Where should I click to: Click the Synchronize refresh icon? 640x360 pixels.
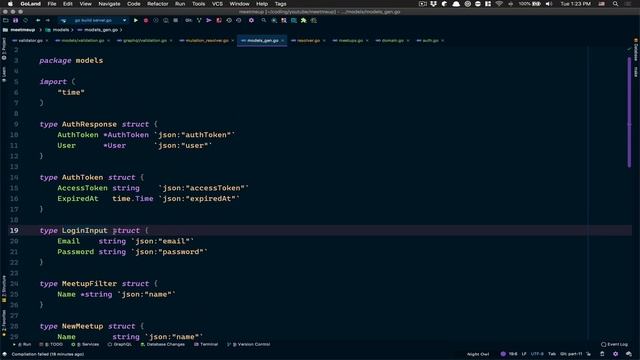(25, 20)
